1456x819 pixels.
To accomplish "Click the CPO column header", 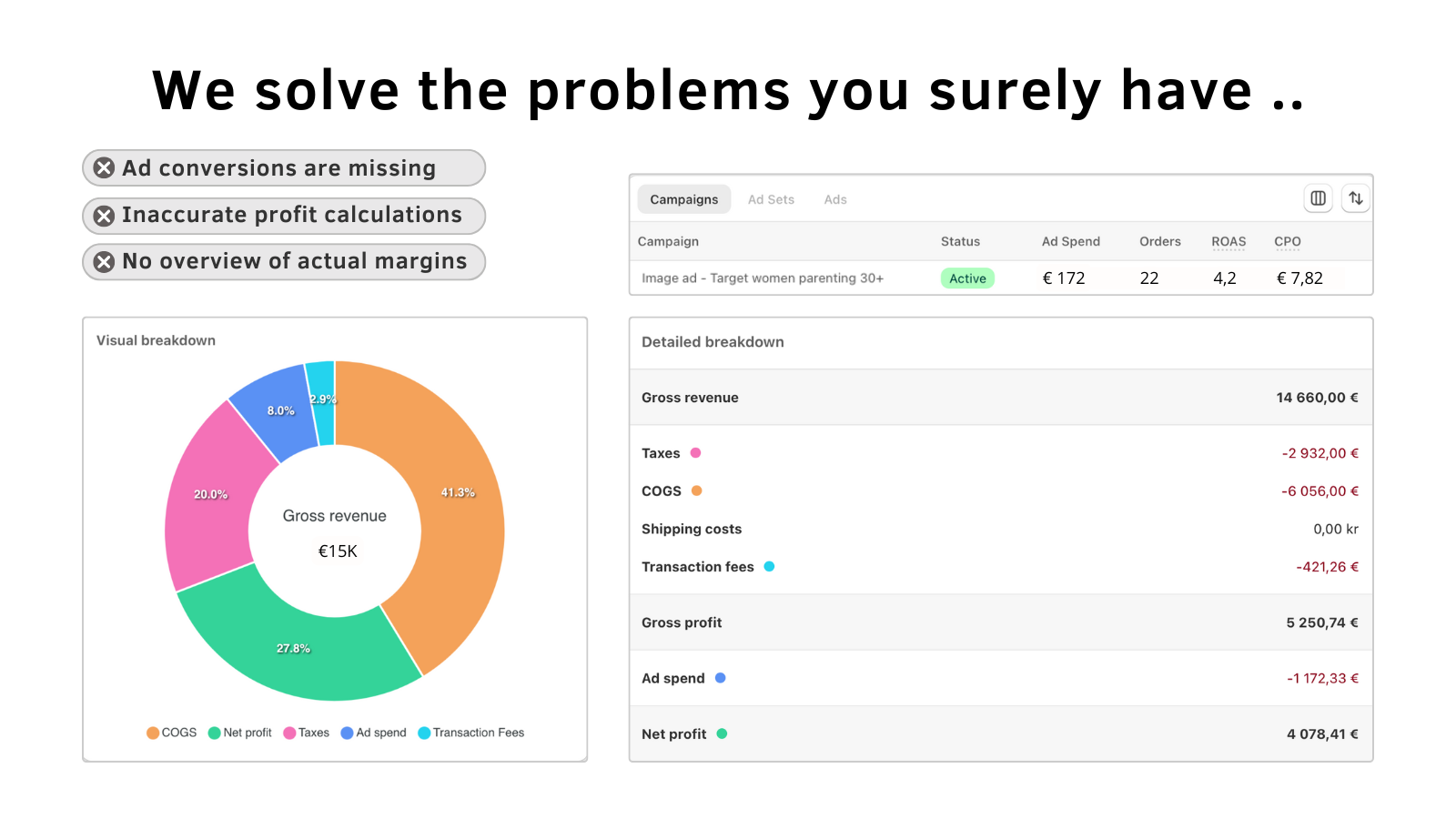I will pyautogui.click(x=1288, y=241).
